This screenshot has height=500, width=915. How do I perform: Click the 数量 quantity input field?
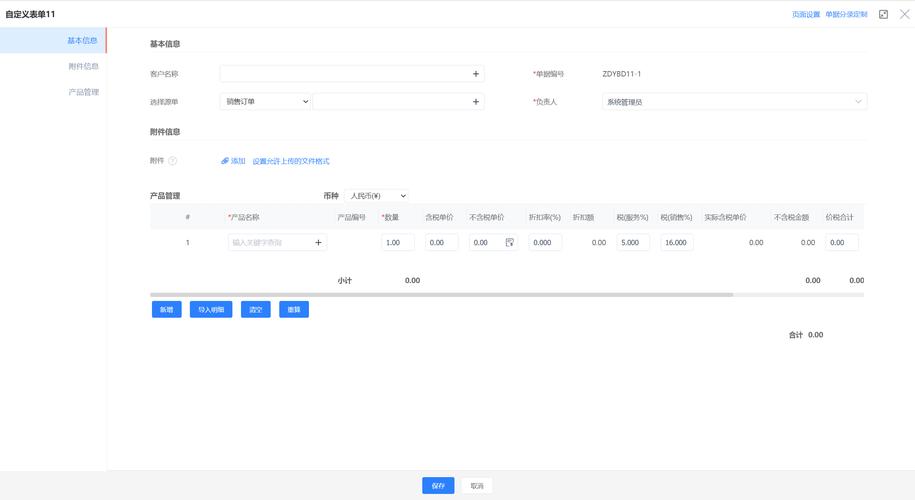(397, 243)
